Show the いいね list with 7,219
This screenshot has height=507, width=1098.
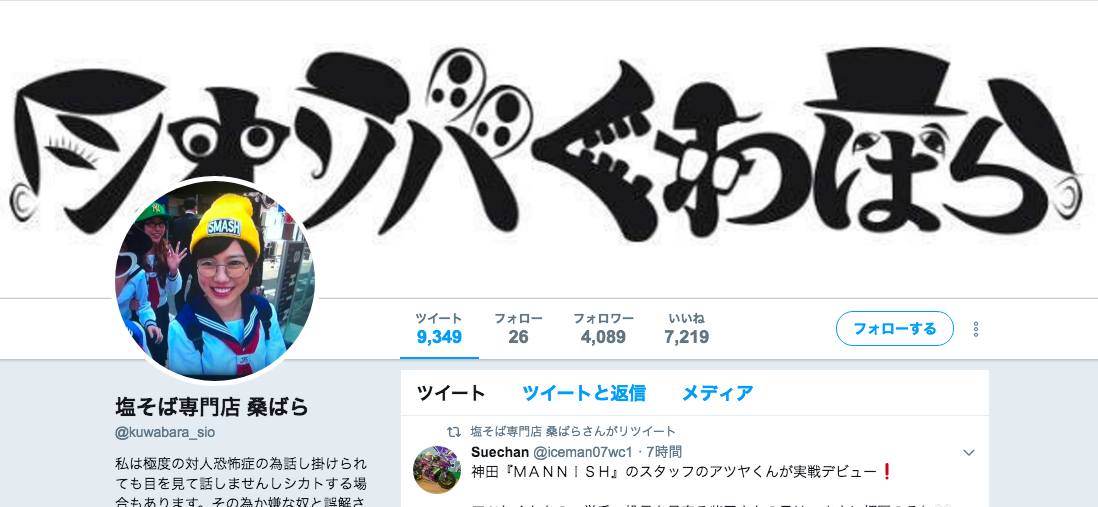687,329
